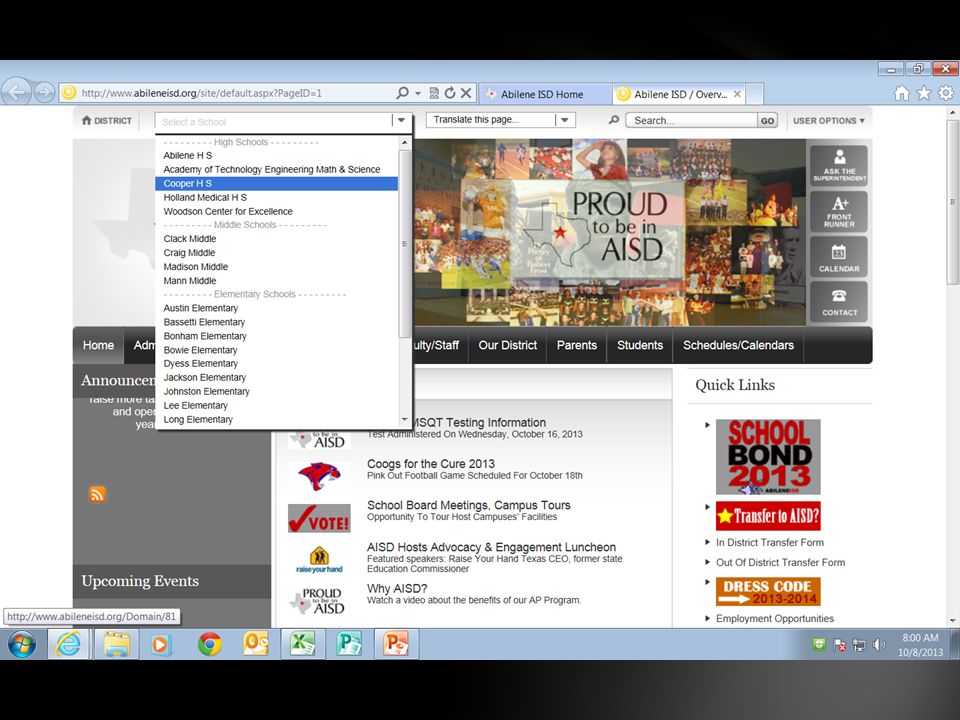Open the address bar history dropdown arrow
The height and width of the screenshot is (720, 960).
coord(418,93)
